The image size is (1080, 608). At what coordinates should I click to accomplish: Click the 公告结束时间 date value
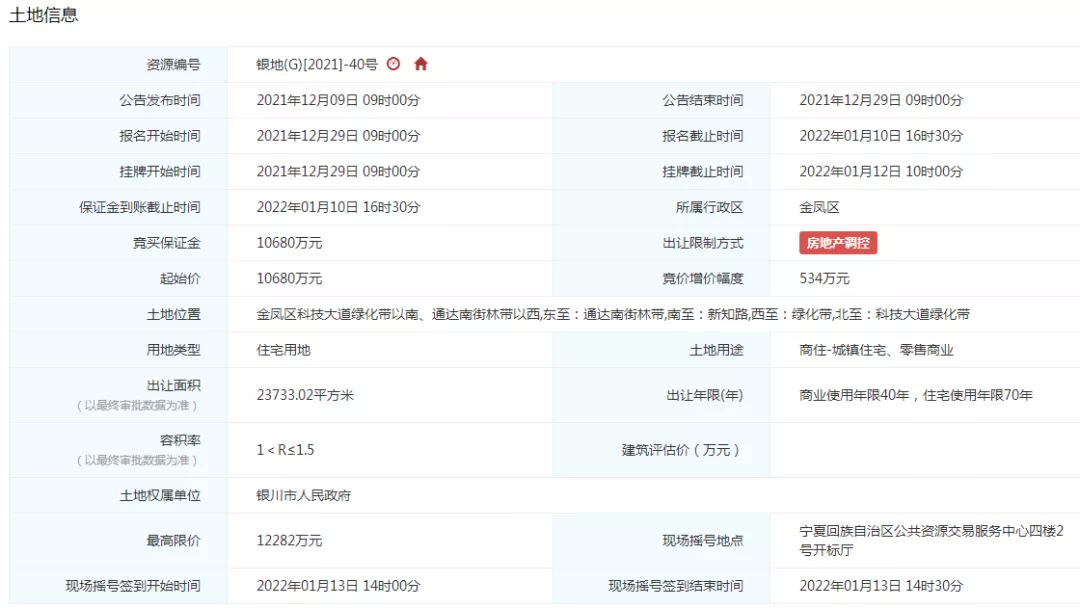[x=880, y=100]
